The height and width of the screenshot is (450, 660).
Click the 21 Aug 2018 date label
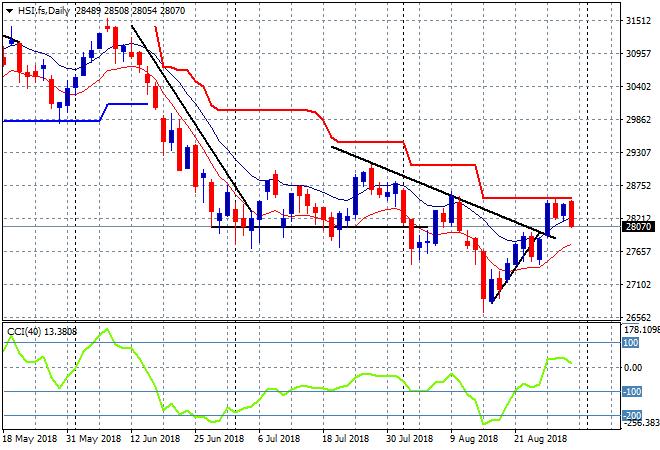click(540, 439)
